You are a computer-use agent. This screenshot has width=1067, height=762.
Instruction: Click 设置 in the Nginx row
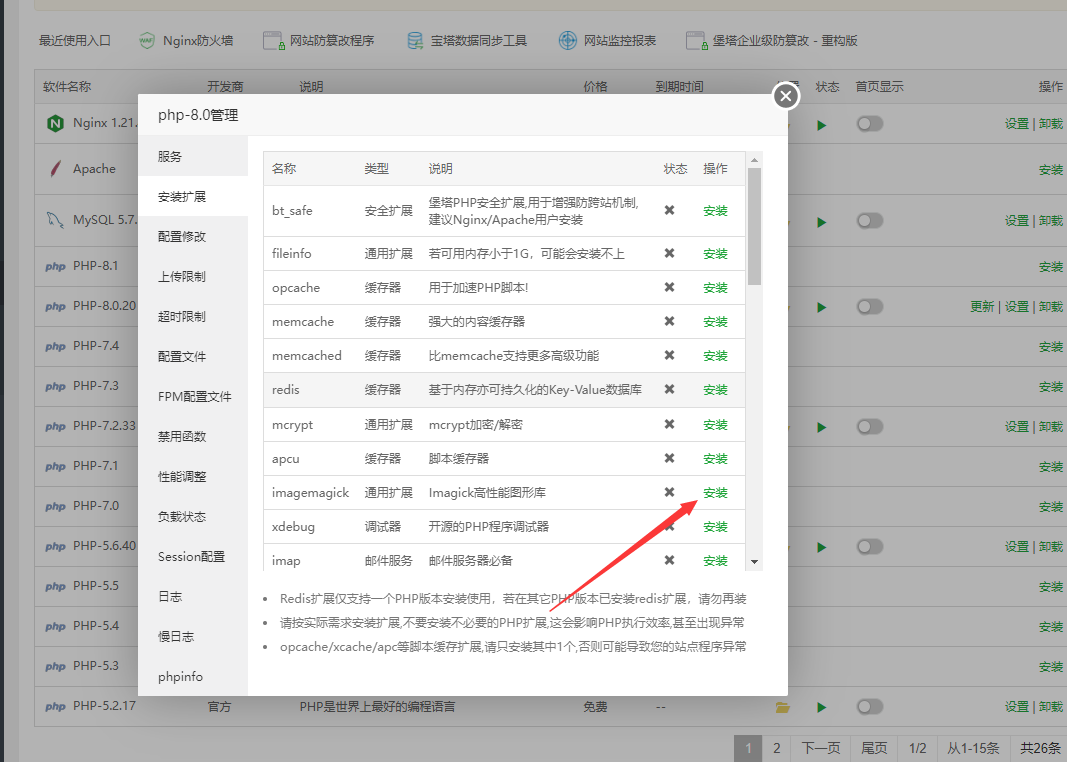pos(1017,124)
